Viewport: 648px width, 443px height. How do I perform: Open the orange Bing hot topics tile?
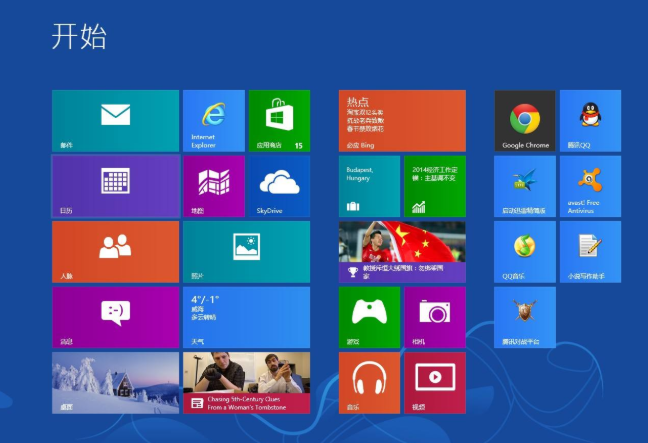(402, 121)
